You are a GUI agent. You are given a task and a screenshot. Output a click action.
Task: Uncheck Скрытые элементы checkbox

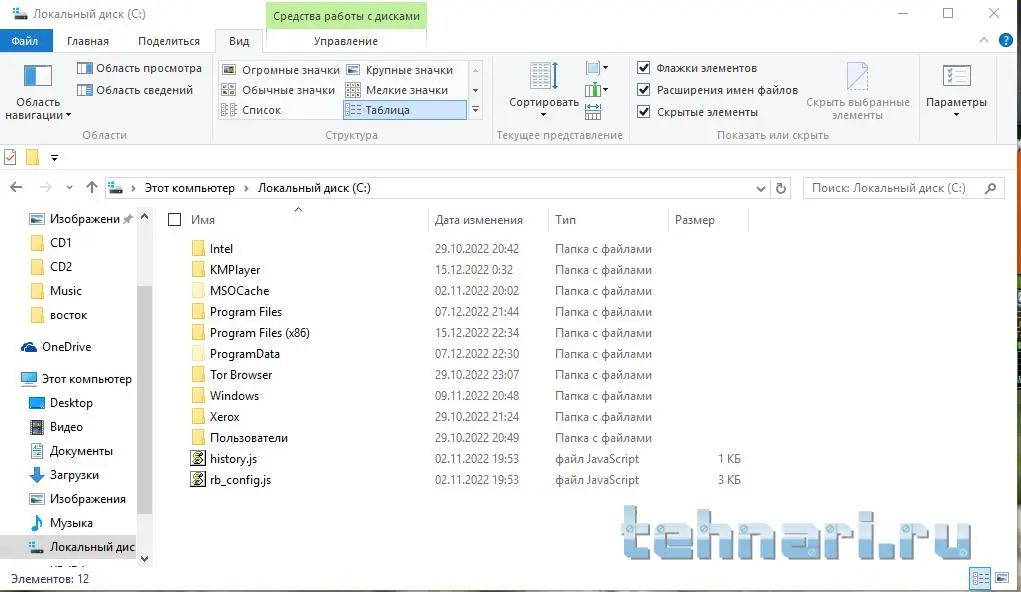click(643, 112)
